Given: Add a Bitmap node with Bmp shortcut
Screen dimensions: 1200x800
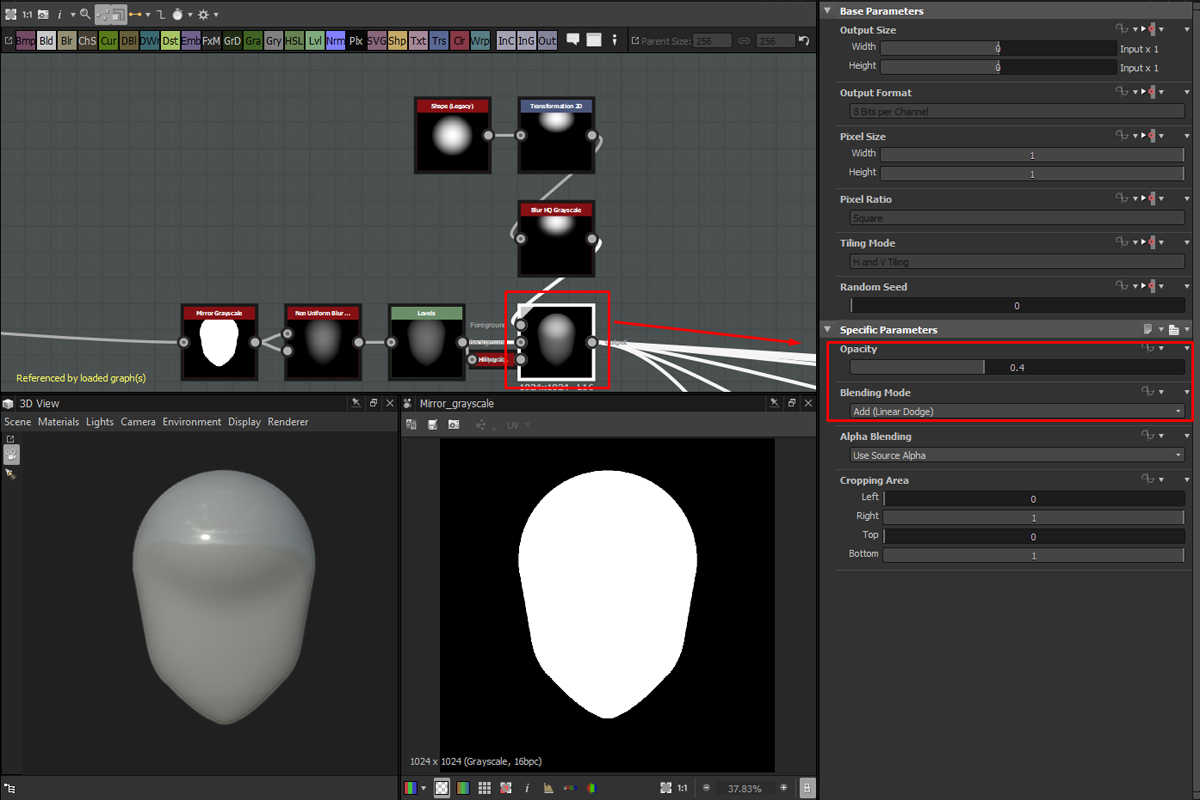Looking at the screenshot, I should coord(26,41).
